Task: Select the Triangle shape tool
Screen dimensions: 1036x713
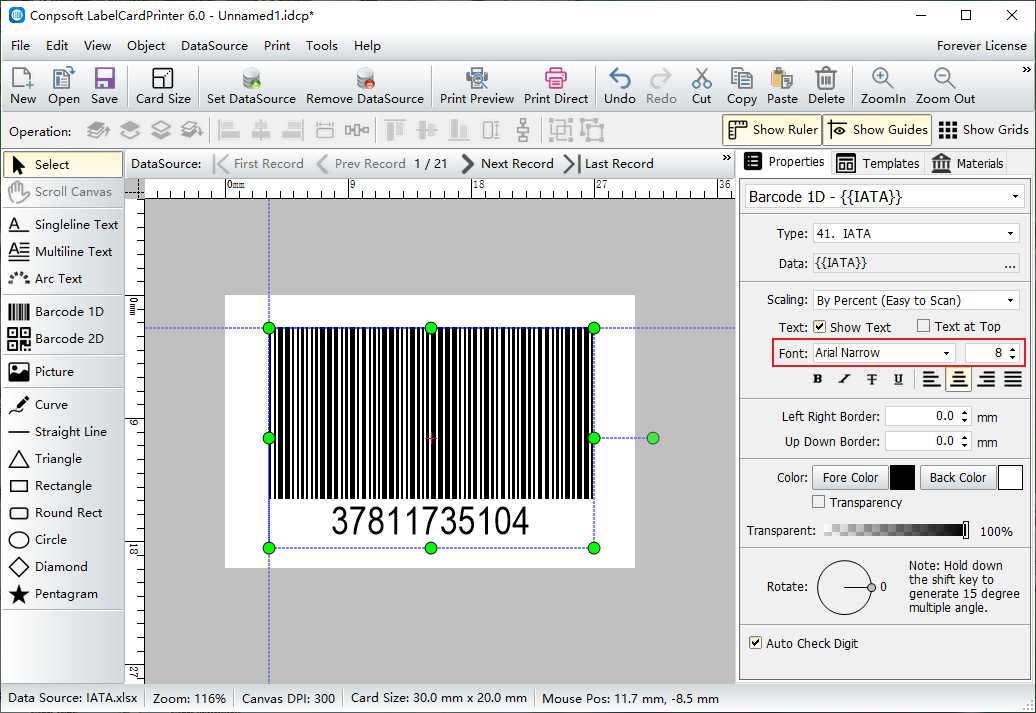Action: point(63,459)
